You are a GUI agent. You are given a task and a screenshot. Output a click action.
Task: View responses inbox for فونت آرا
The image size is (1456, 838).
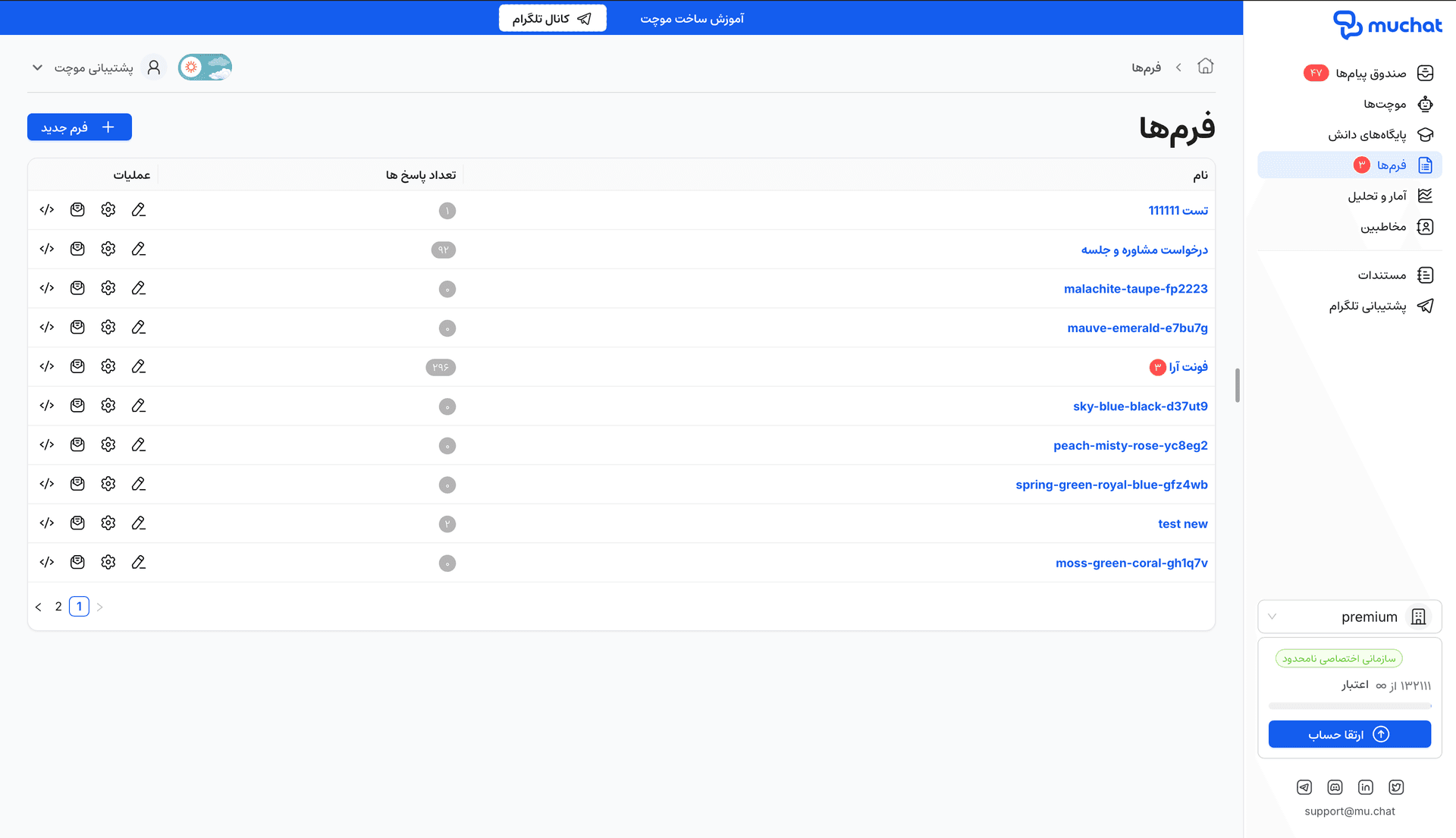tap(77, 366)
